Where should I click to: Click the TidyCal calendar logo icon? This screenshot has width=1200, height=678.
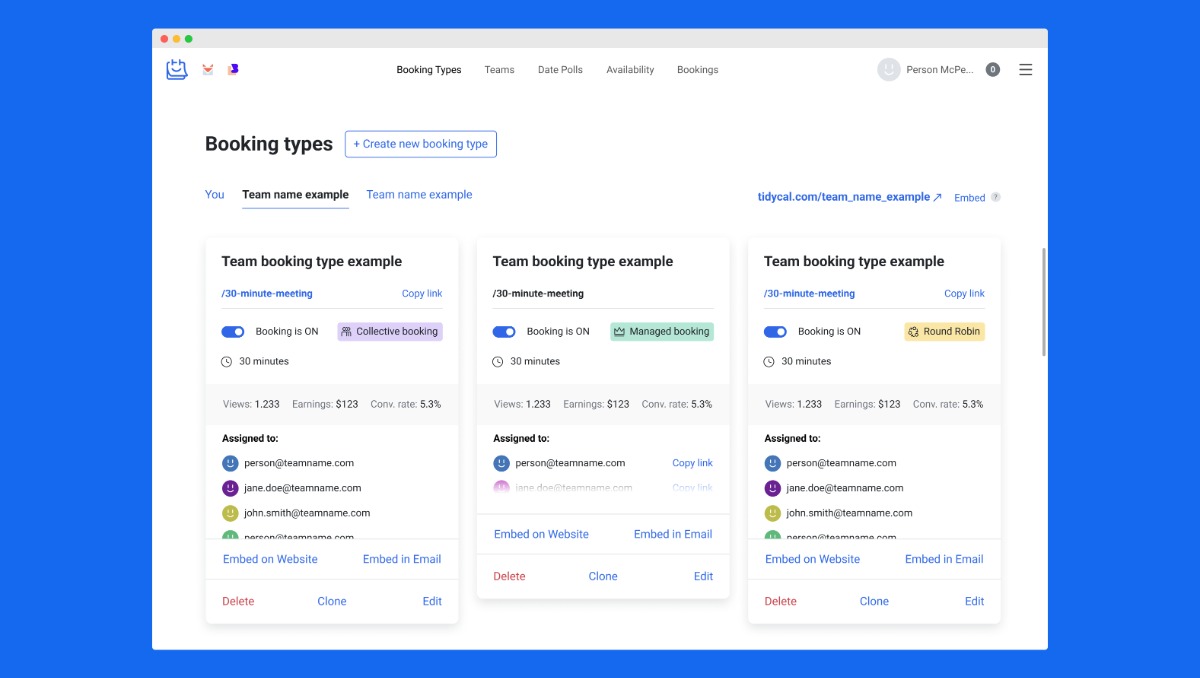click(x=177, y=70)
